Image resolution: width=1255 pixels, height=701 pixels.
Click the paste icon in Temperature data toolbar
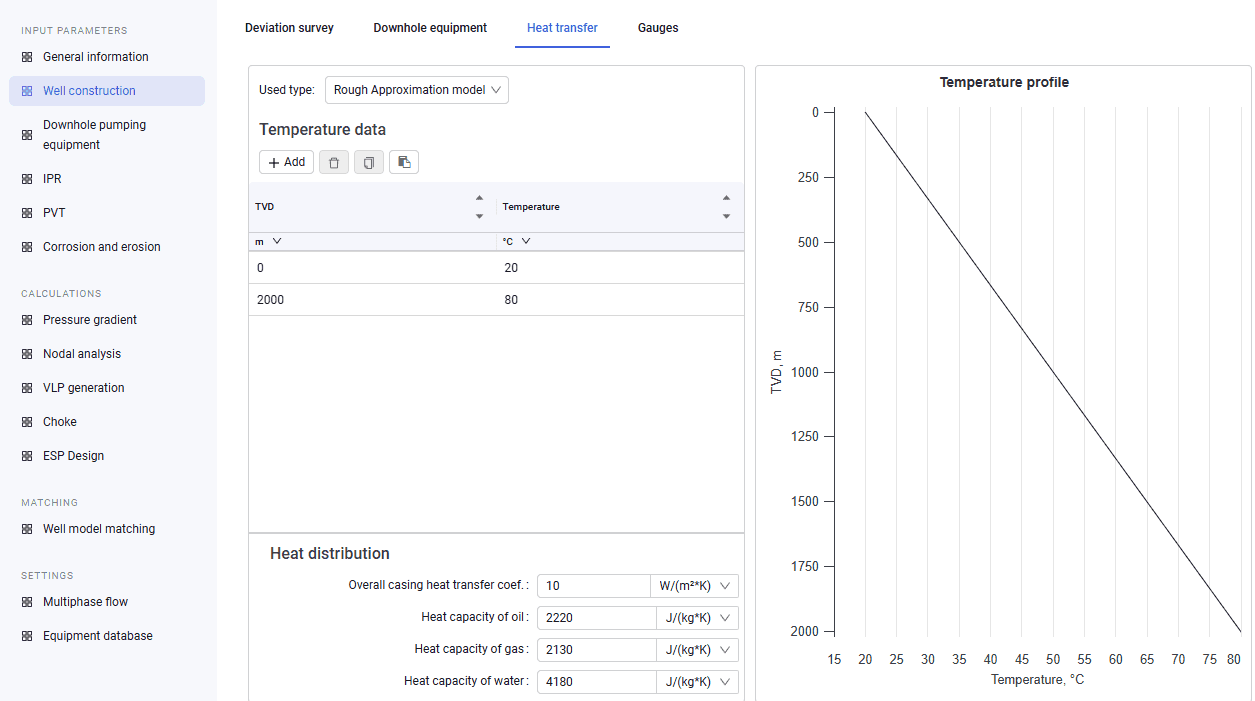[404, 162]
